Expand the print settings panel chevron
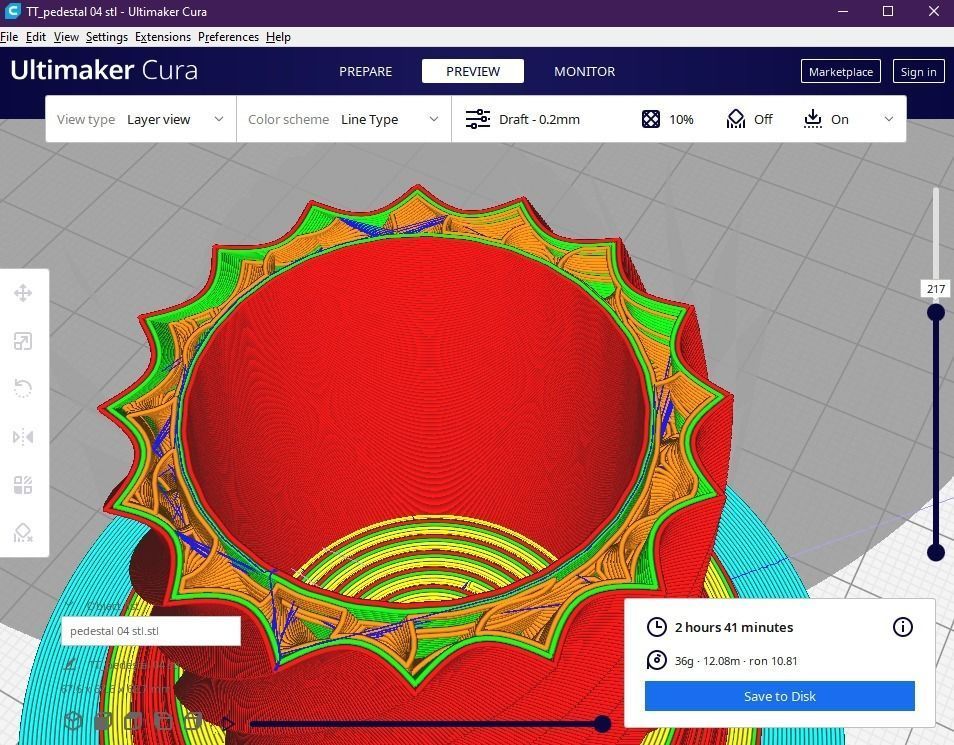The width and height of the screenshot is (954, 745). 888,119
